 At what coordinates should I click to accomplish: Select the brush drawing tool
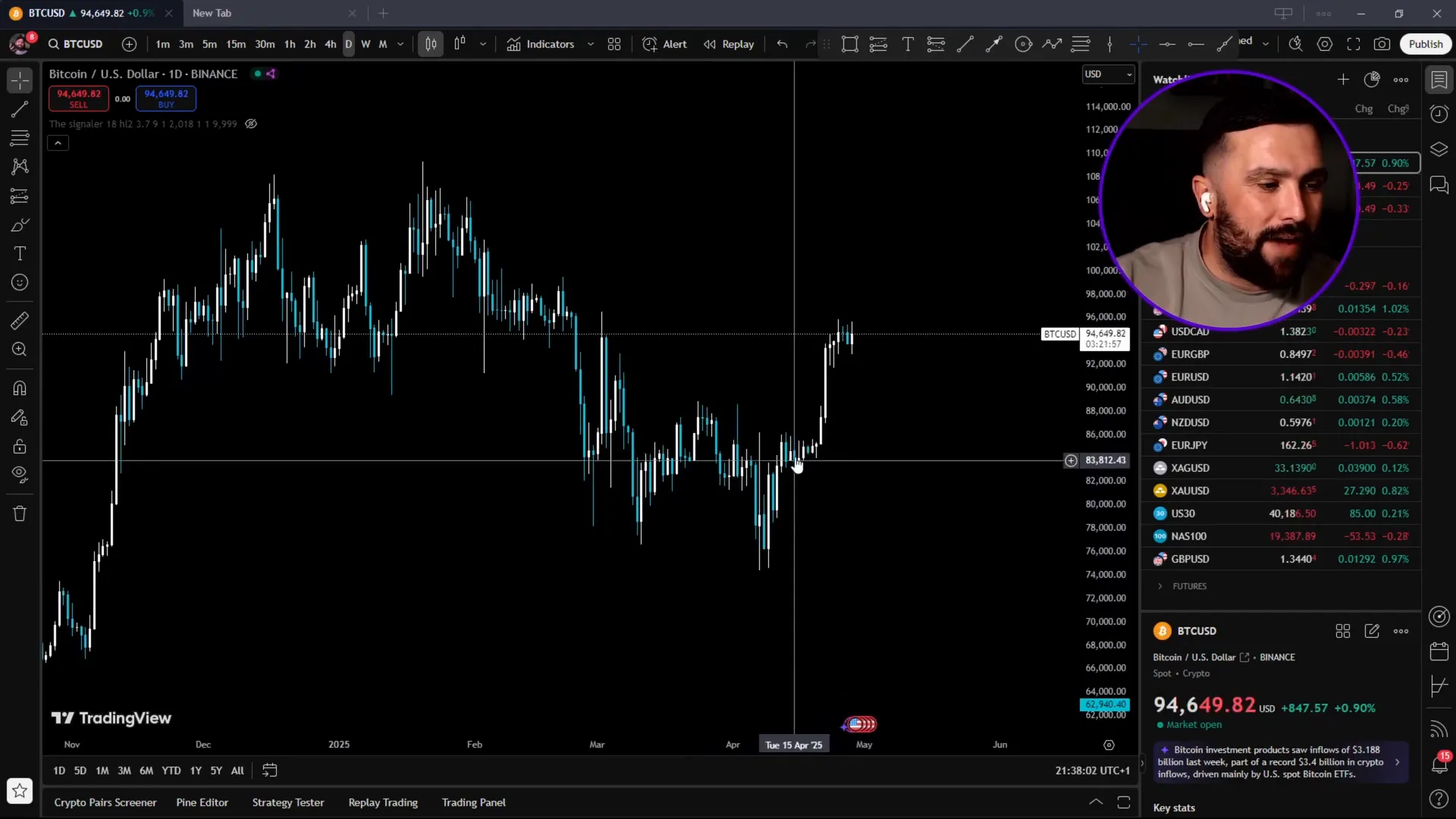(x=20, y=225)
